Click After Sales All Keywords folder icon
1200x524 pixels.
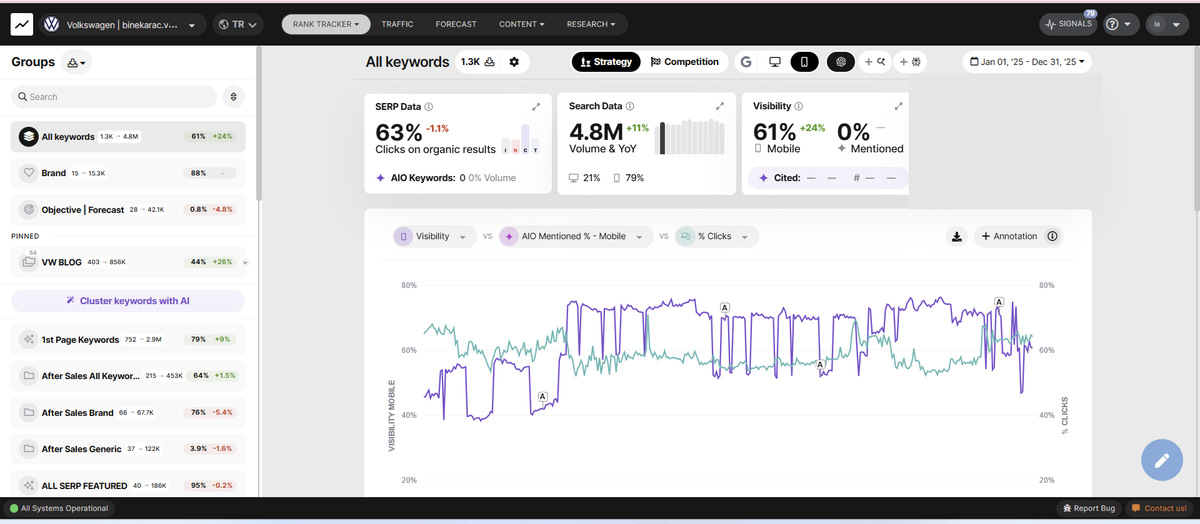coord(29,376)
